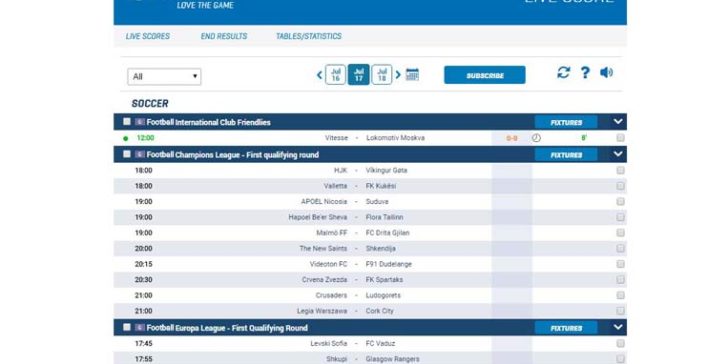Mute sound with the speaker icon
Viewport: 728px width, 364px height.
(x=606, y=72)
